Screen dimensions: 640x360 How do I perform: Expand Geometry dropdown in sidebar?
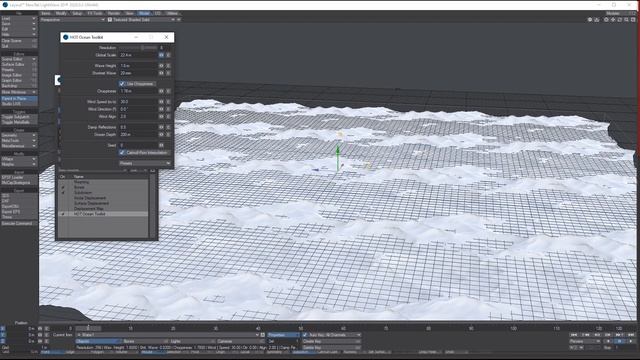point(19,135)
